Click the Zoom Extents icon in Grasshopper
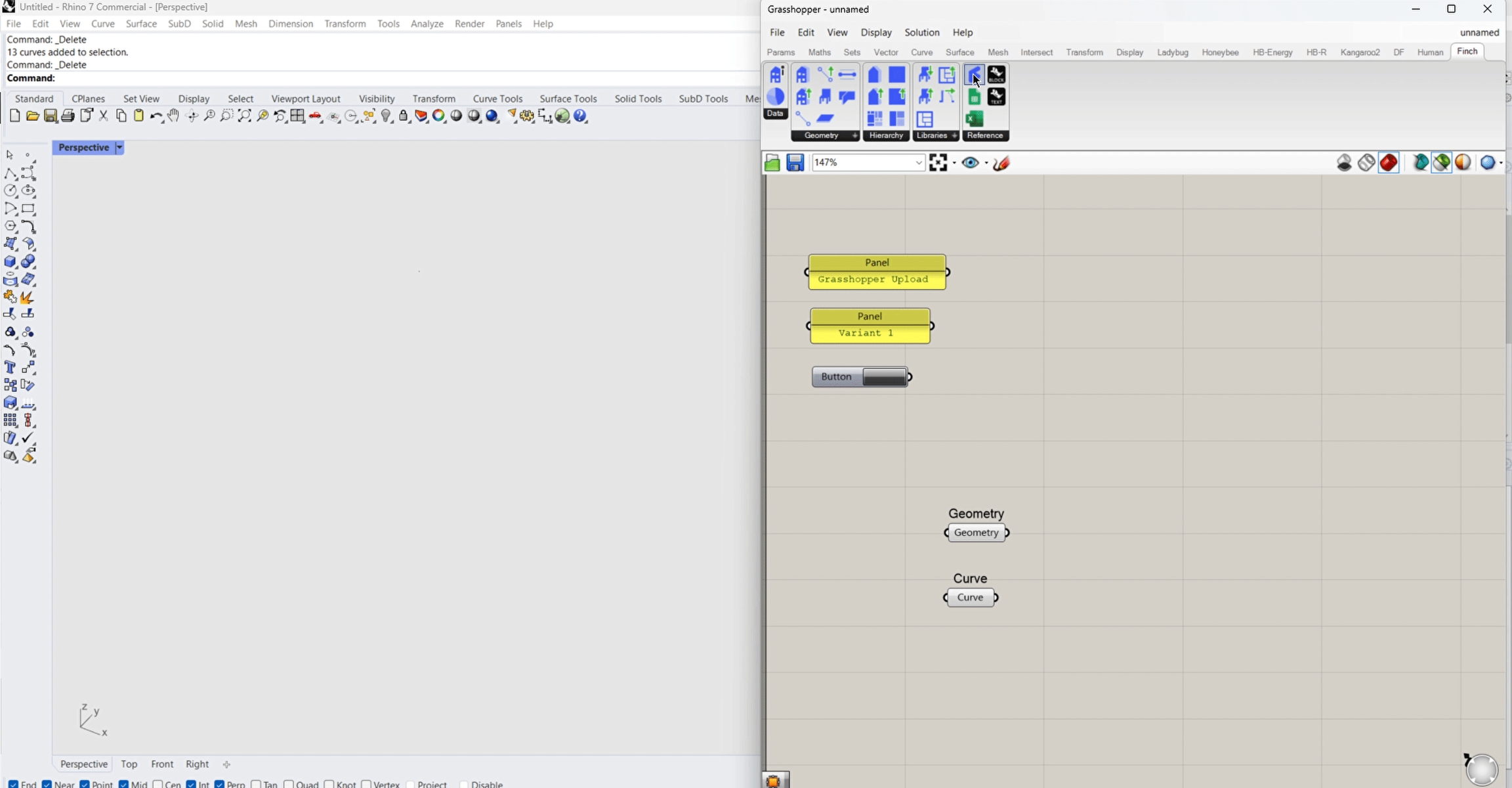Image resolution: width=1512 pixels, height=788 pixels. (938, 163)
